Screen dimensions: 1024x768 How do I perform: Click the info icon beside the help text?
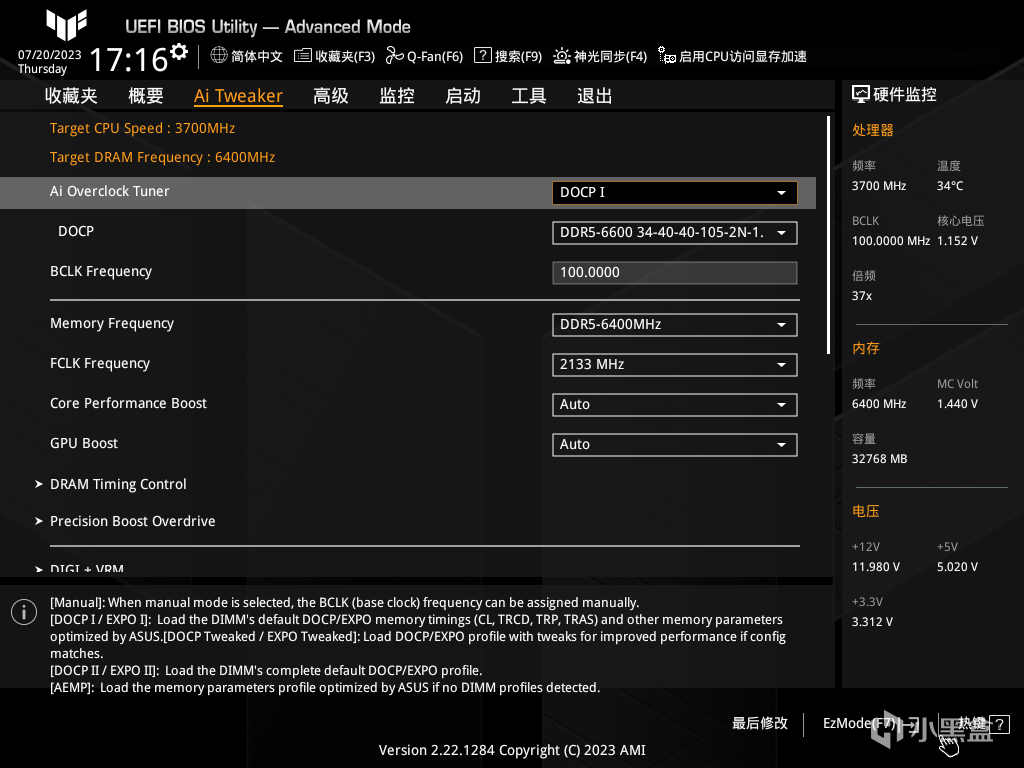24,612
